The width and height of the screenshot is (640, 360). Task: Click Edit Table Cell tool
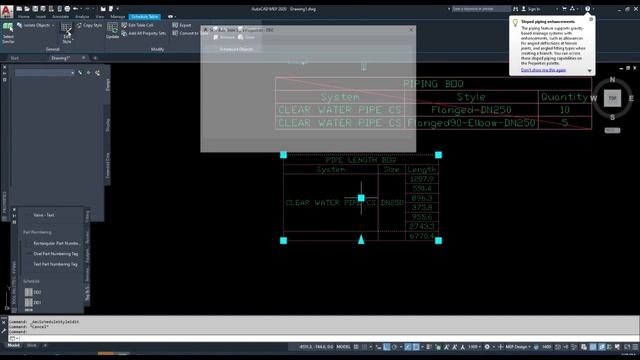[x=137, y=25]
